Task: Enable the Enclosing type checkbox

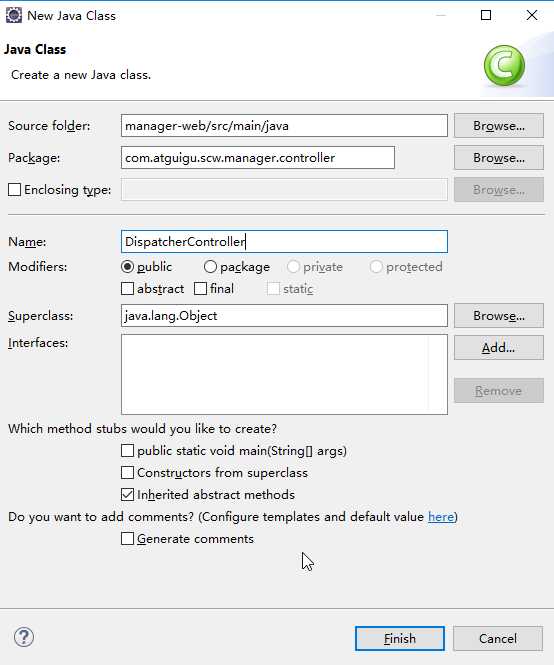Action: pyautogui.click(x=14, y=190)
